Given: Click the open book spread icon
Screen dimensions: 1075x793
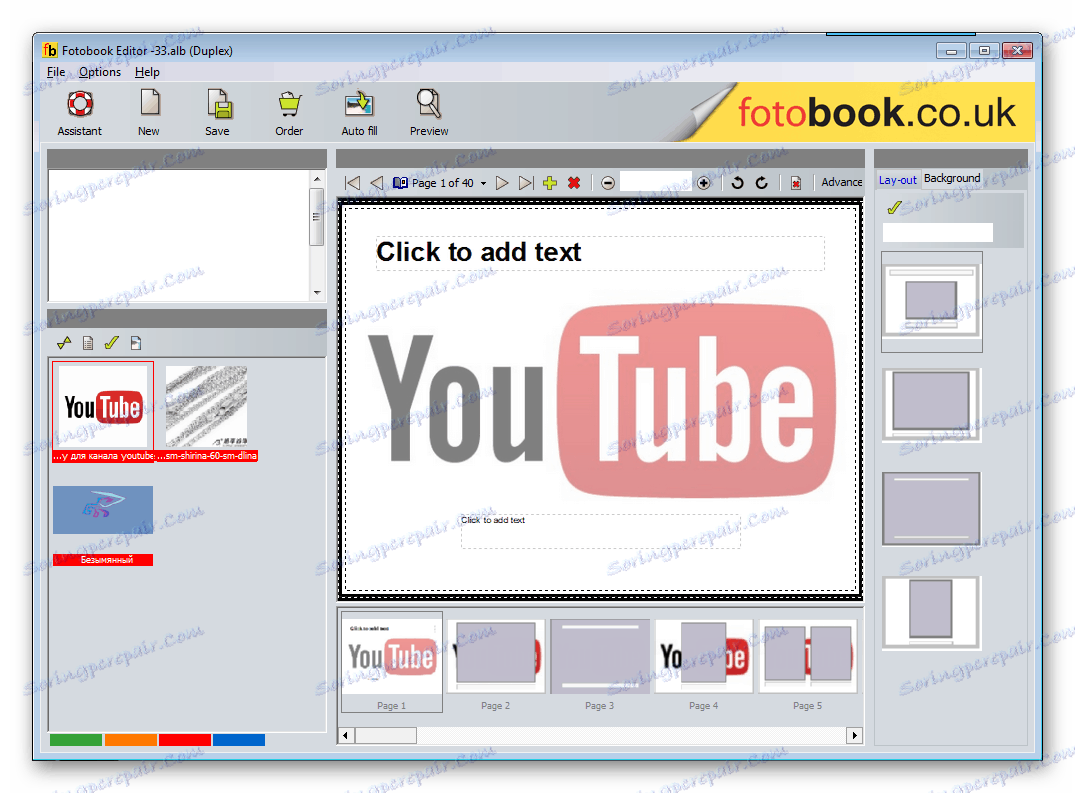Looking at the screenshot, I should click(400, 183).
